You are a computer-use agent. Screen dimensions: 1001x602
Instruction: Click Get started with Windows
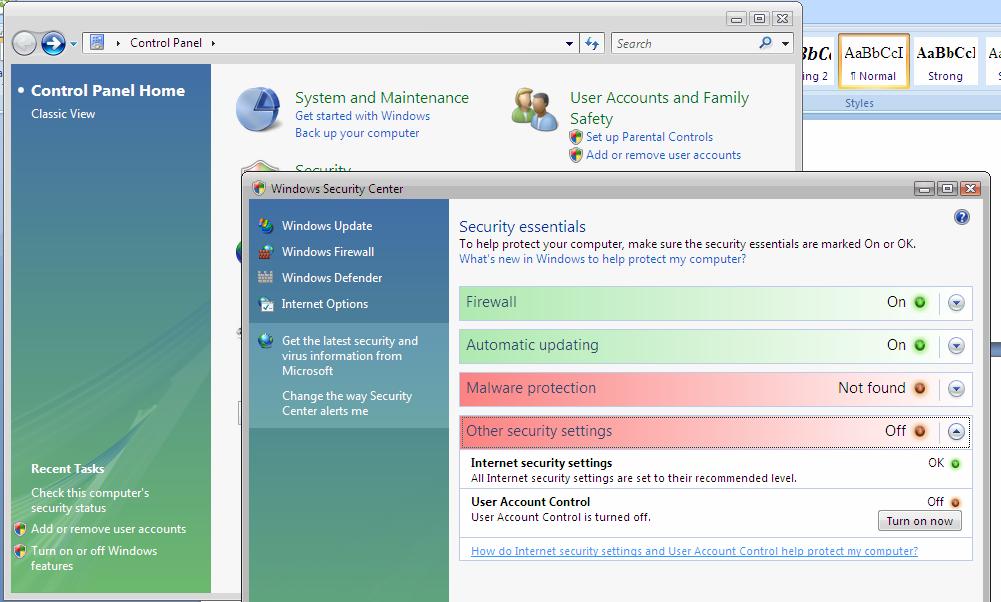[x=362, y=116]
